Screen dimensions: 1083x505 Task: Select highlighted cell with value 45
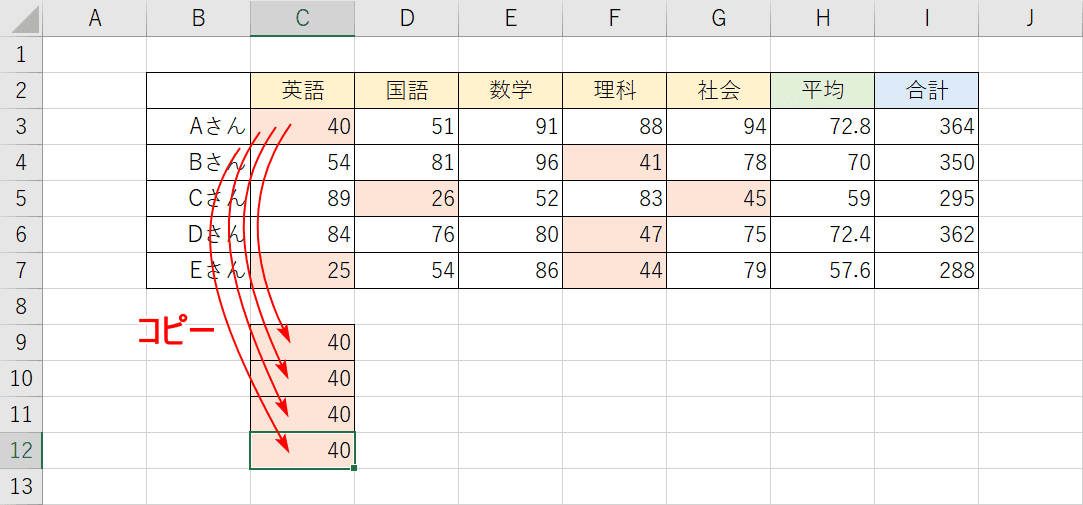click(718, 198)
